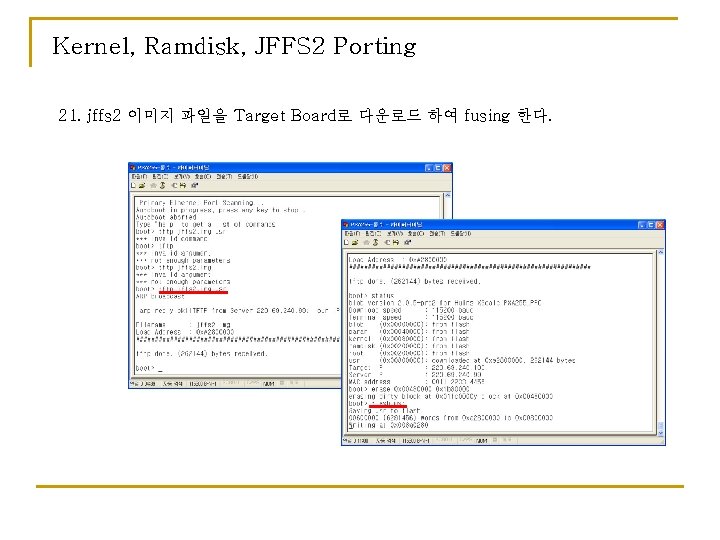
Task: Click Call phone icon in back window toolbar
Action: tap(154, 186)
